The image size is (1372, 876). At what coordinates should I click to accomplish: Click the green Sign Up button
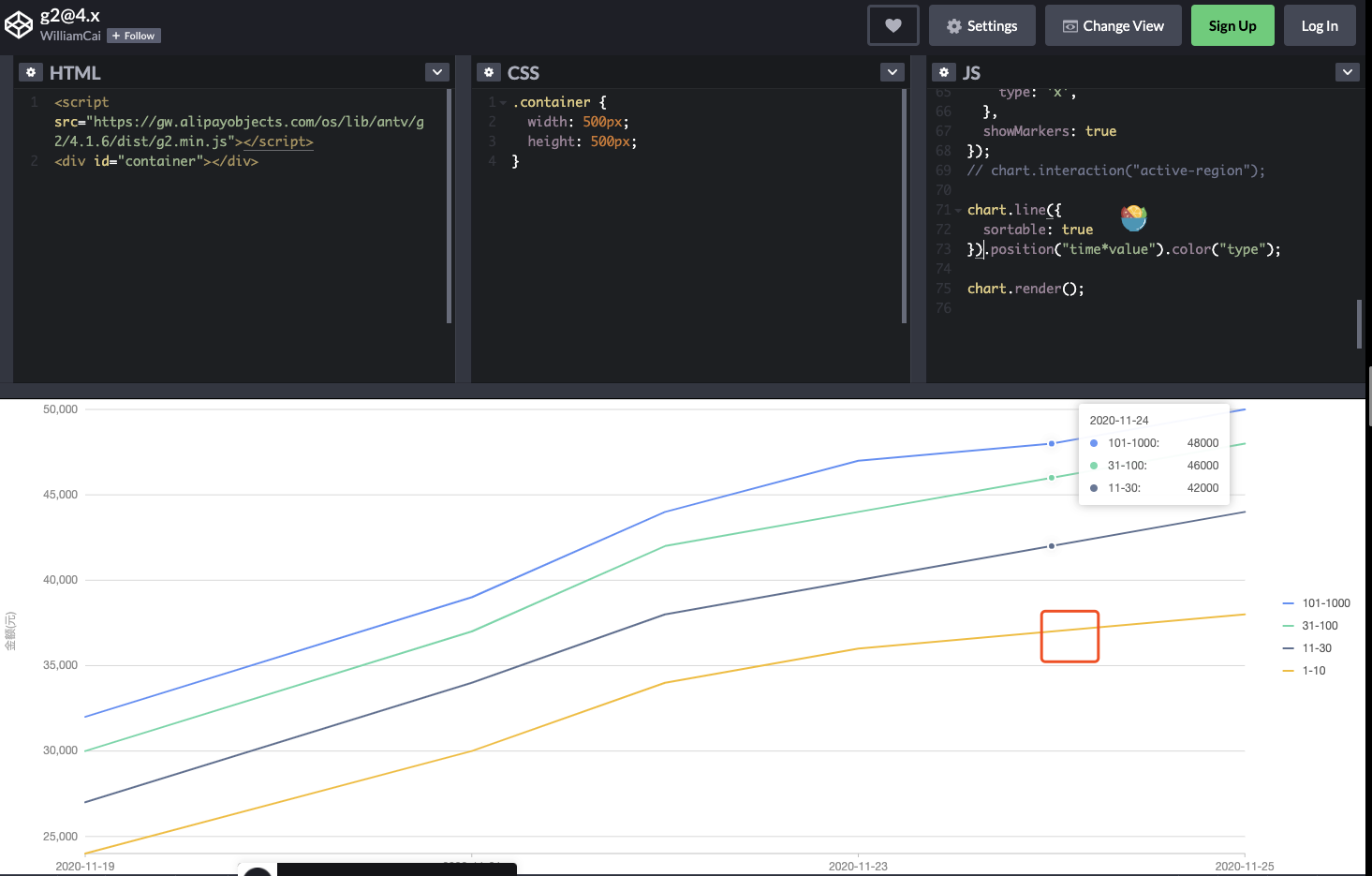click(1232, 25)
